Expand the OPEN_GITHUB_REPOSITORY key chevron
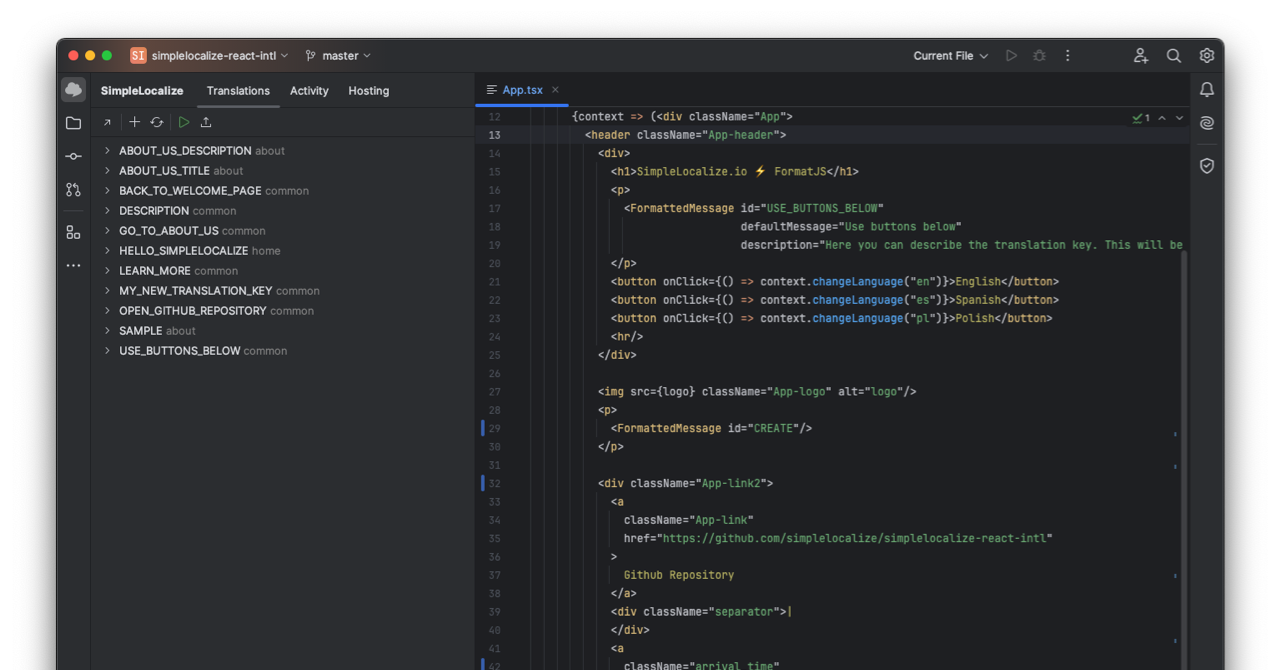This screenshot has width=1280, height=670. click(x=107, y=311)
